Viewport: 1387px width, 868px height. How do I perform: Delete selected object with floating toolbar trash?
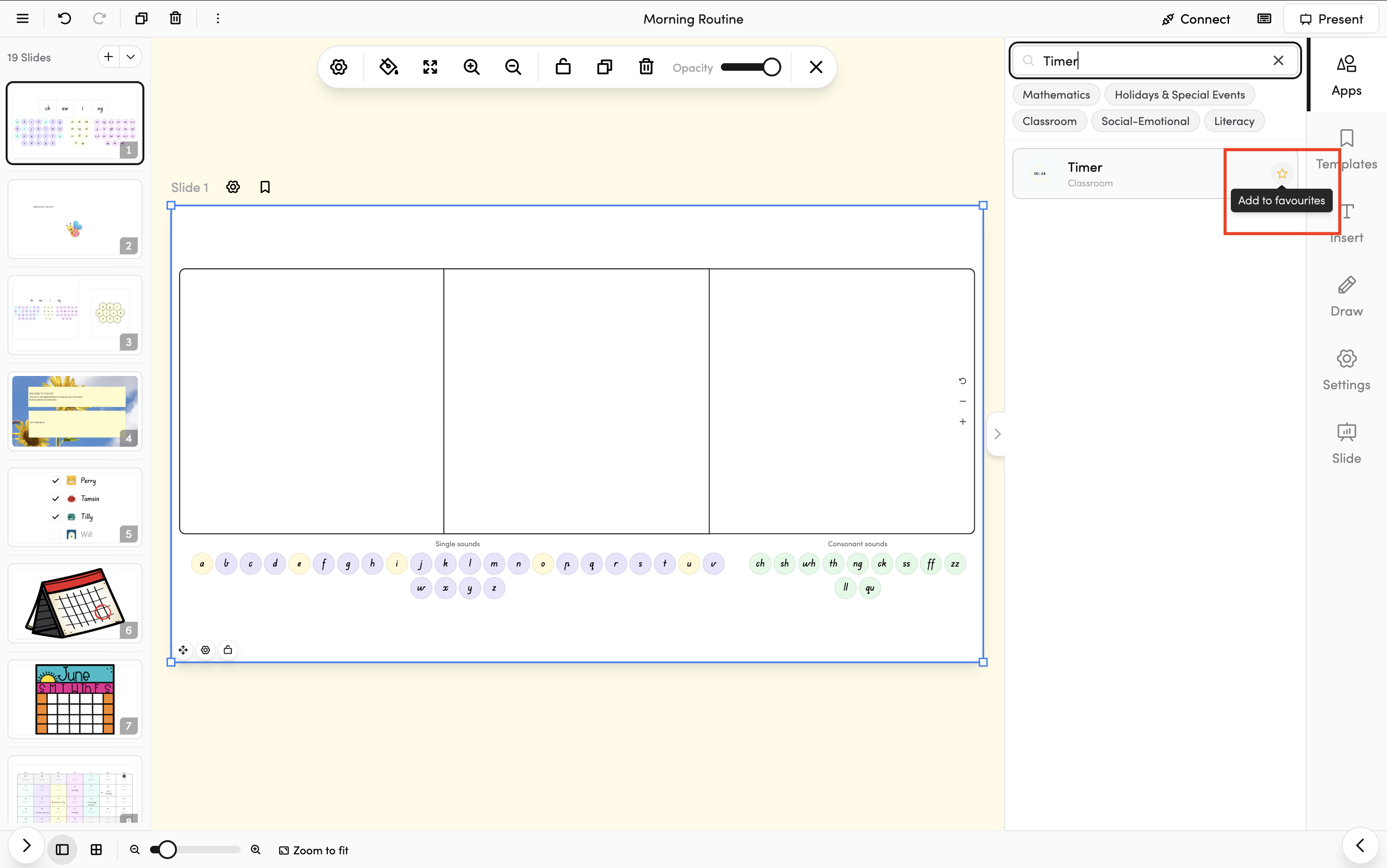pyautogui.click(x=646, y=67)
